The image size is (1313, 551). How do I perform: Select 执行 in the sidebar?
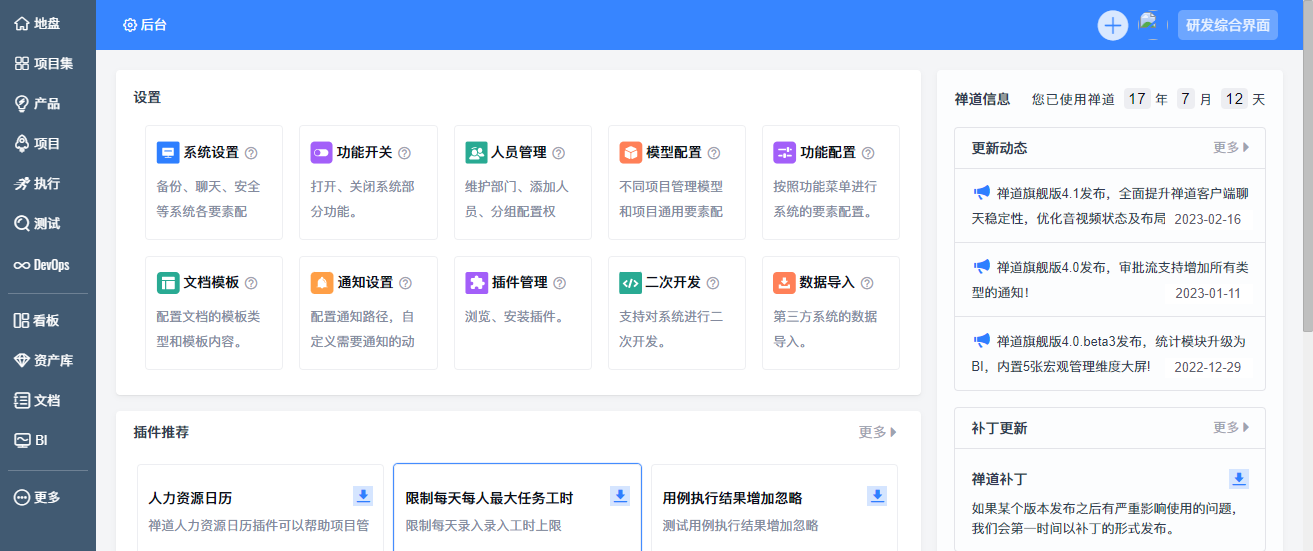37,184
